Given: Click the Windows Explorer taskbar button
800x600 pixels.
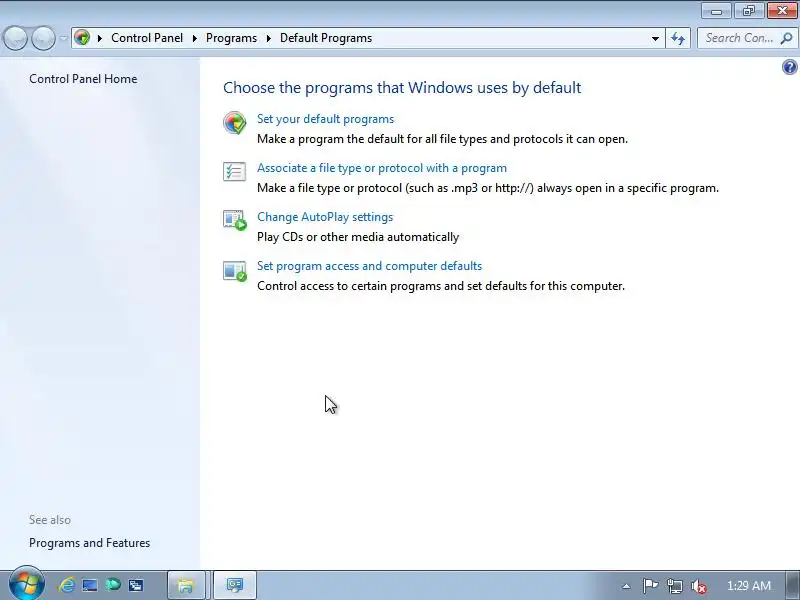Looking at the screenshot, I should (x=186, y=585).
